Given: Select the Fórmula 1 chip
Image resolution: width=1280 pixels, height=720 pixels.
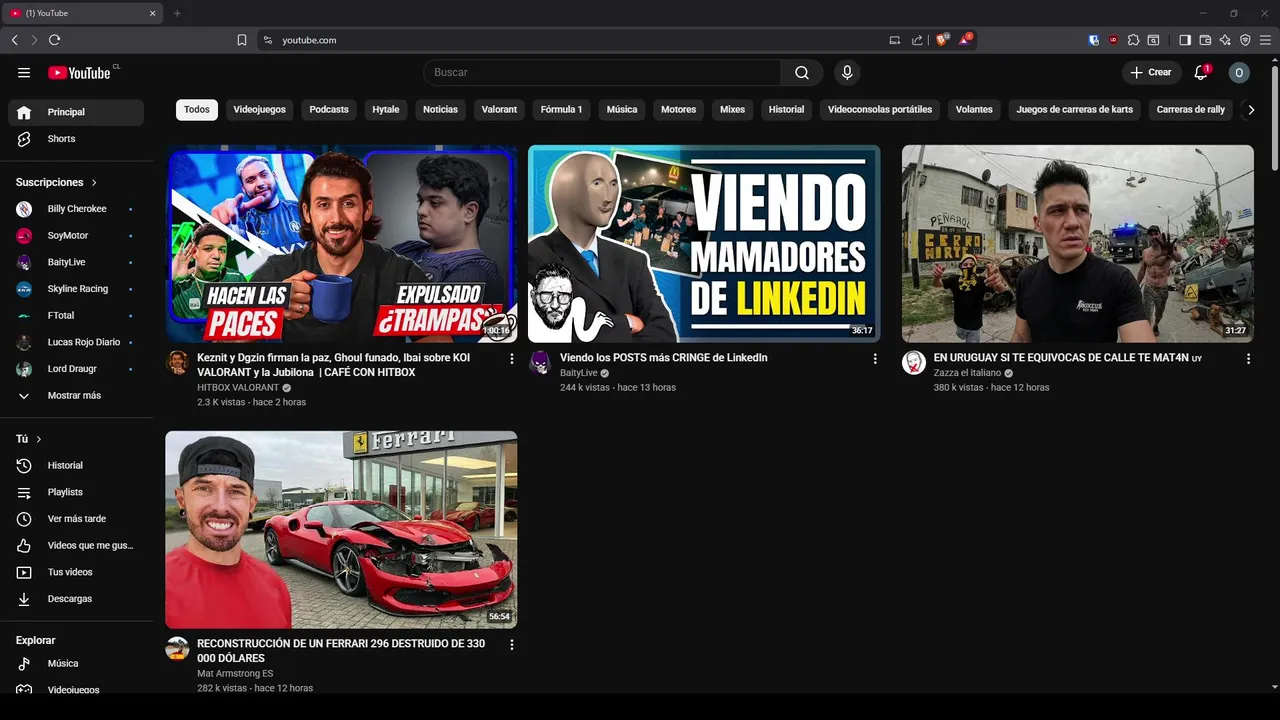Looking at the screenshot, I should pyautogui.click(x=561, y=110).
